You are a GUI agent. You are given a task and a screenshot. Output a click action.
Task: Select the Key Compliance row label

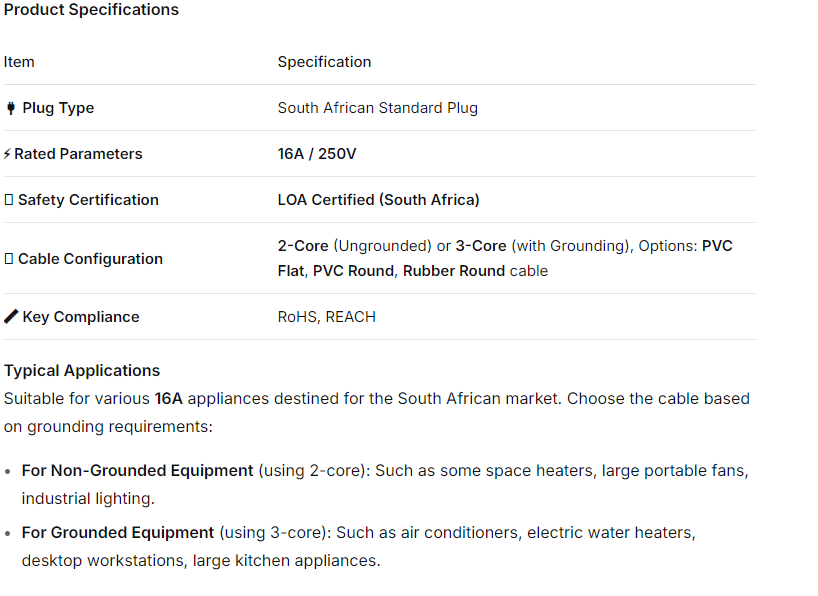tap(81, 317)
